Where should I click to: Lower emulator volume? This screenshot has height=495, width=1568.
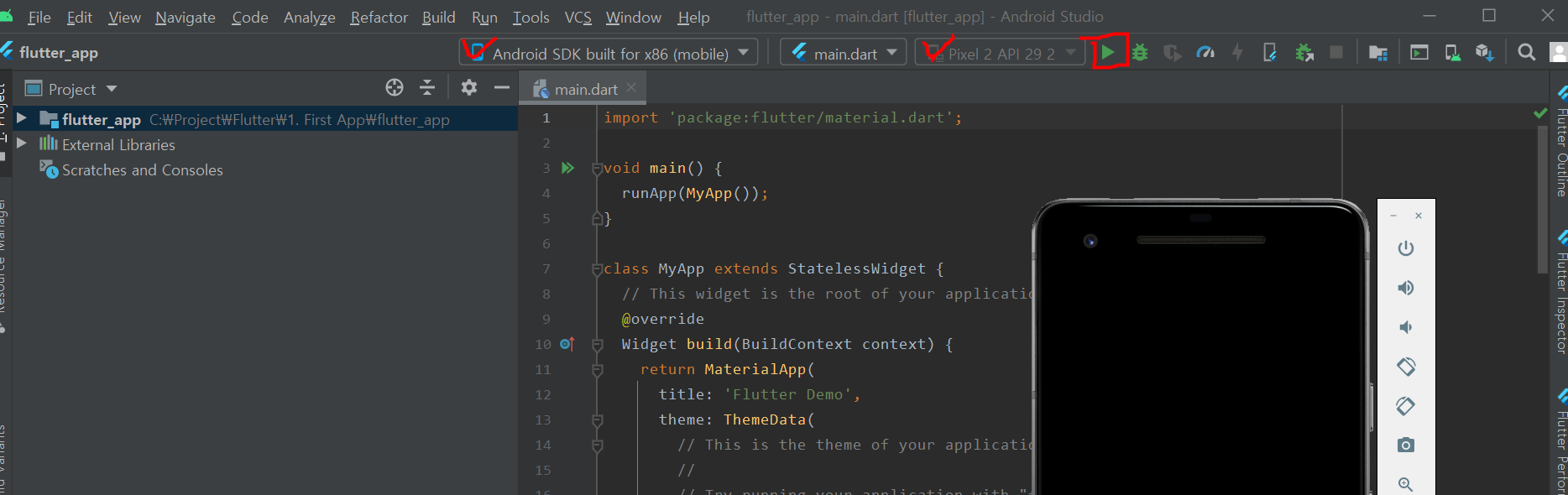[1406, 327]
